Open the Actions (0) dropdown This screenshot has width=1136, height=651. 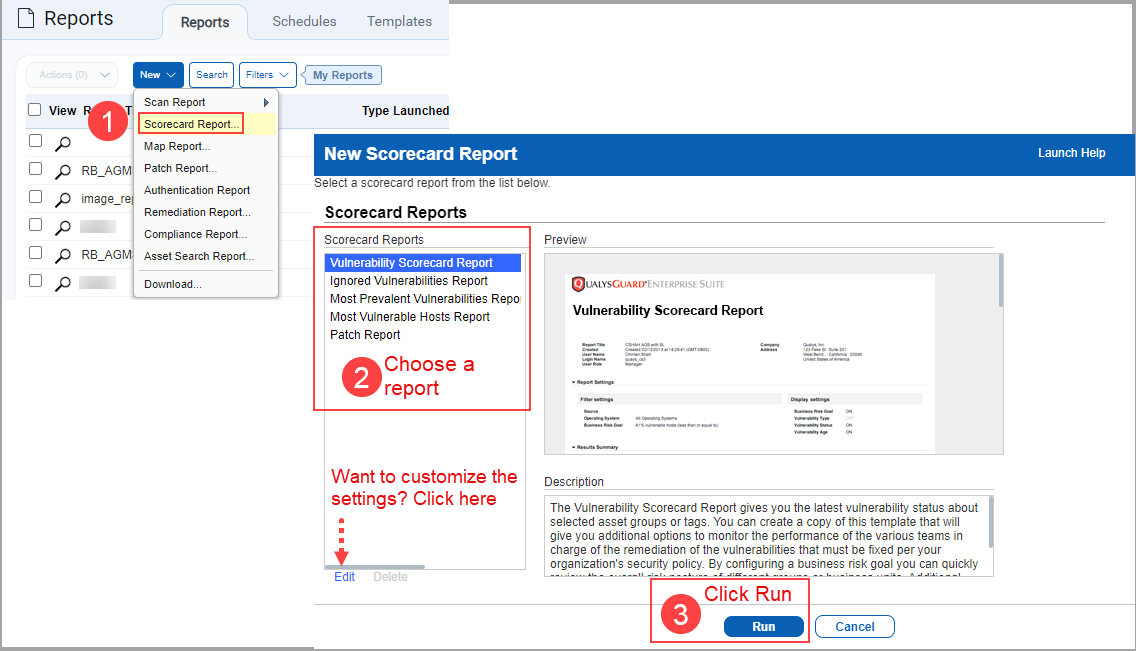pos(72,75)
